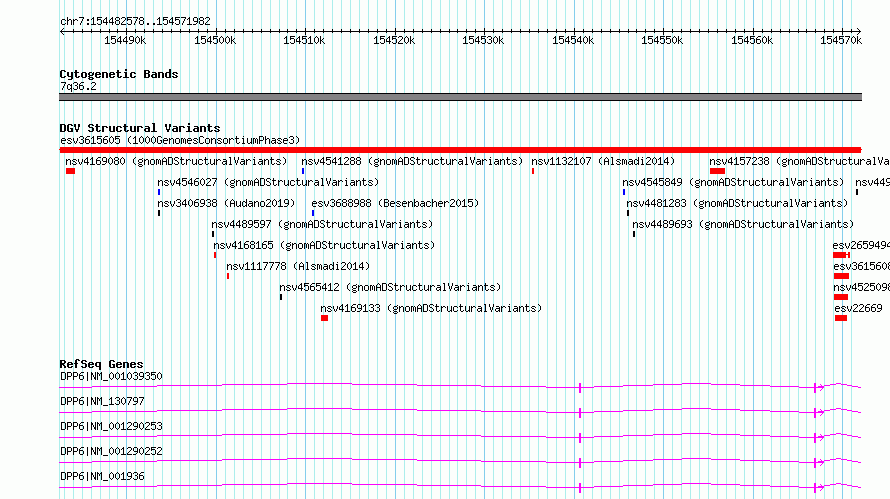The height and width of the screenshot is (499, 890).
Task: Select the nsv4545849 blue variant marker
Action: [624, 192]
